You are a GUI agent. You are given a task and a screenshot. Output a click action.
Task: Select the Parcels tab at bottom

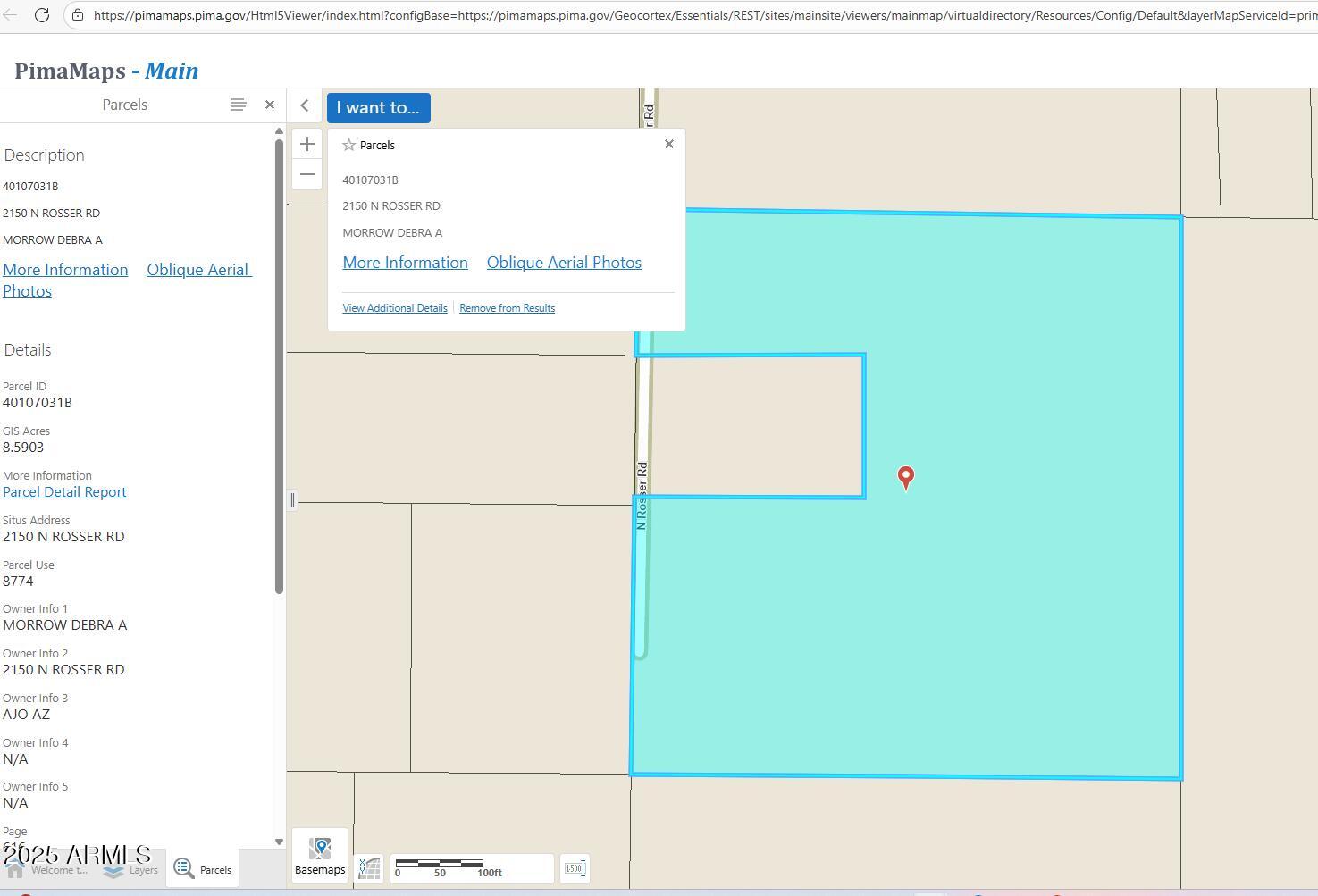click(204, 869)
